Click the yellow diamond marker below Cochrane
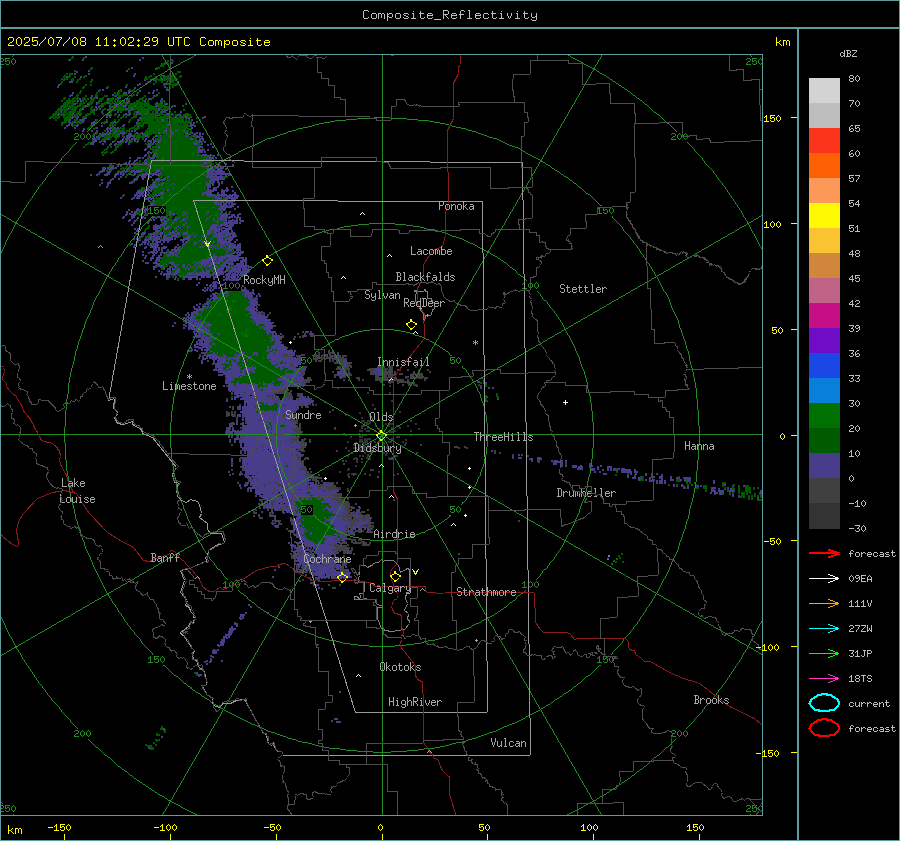The image size is (900, 841). [x=342, y=577]
